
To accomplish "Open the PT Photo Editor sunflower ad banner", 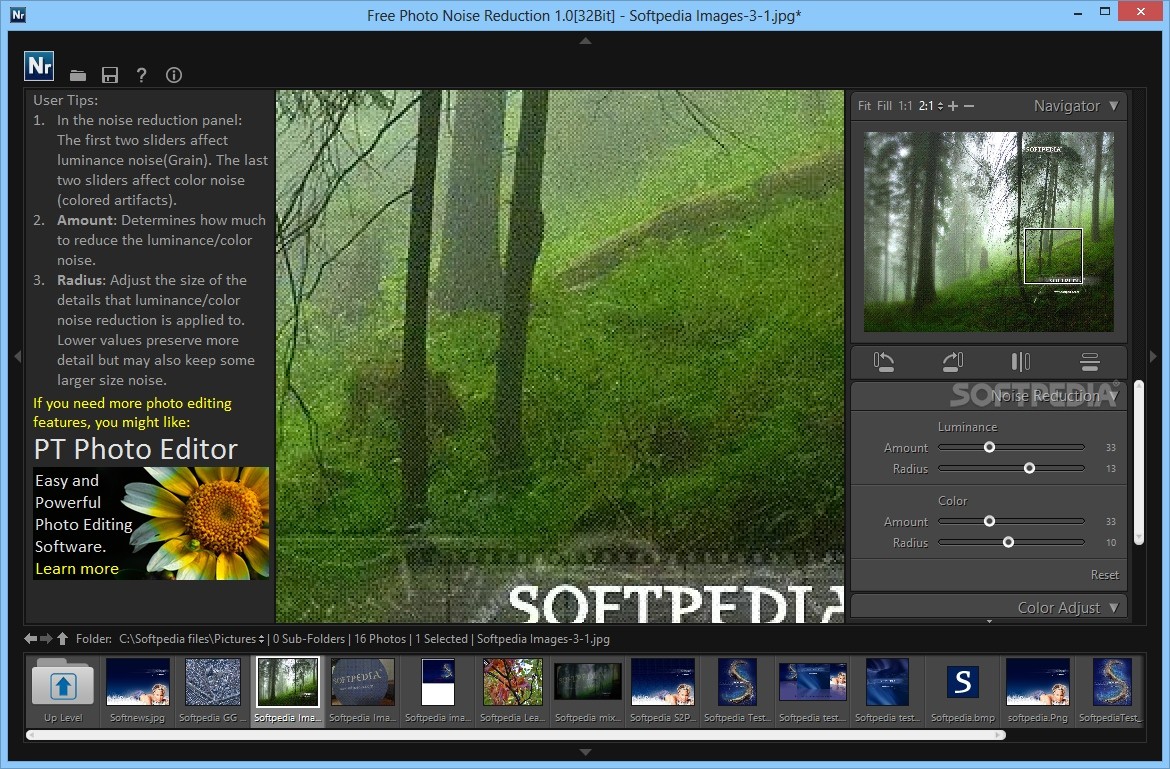I will pyautogui.click(x=151, y=523).
